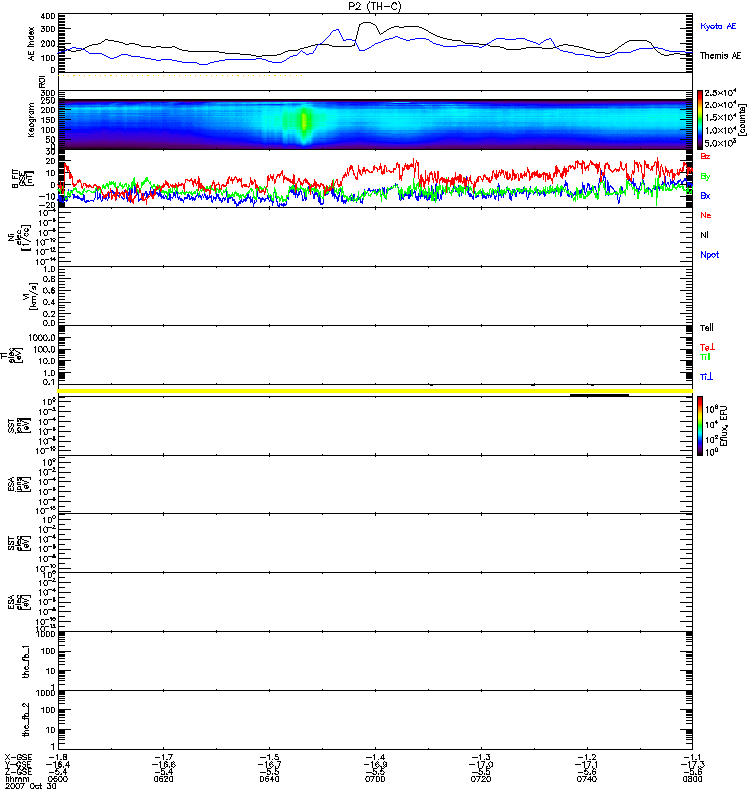750x800 pixels.
Task: Click the X-GSE row label
Action: pos(18,758)
